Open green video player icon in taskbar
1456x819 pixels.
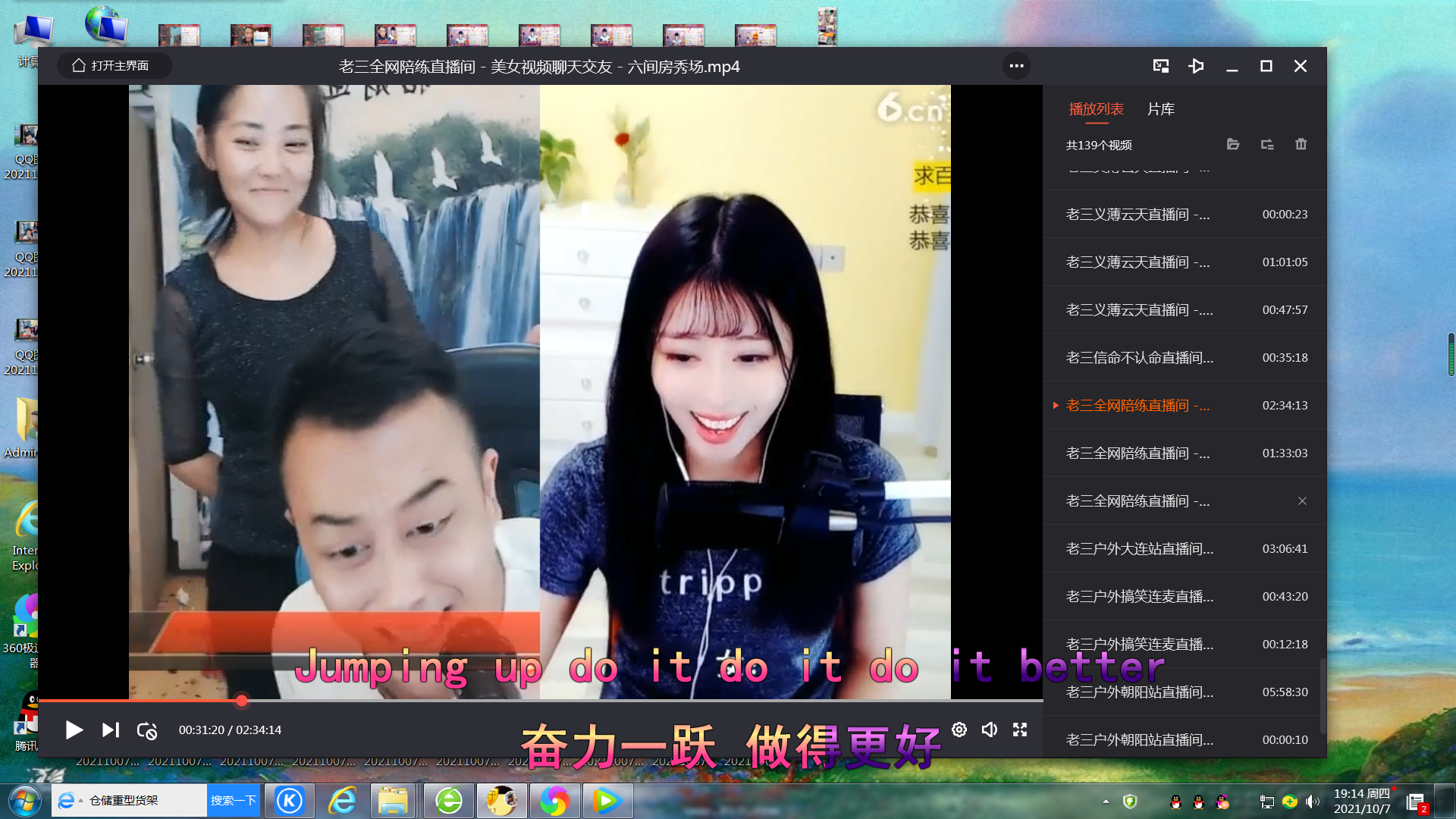607,801
